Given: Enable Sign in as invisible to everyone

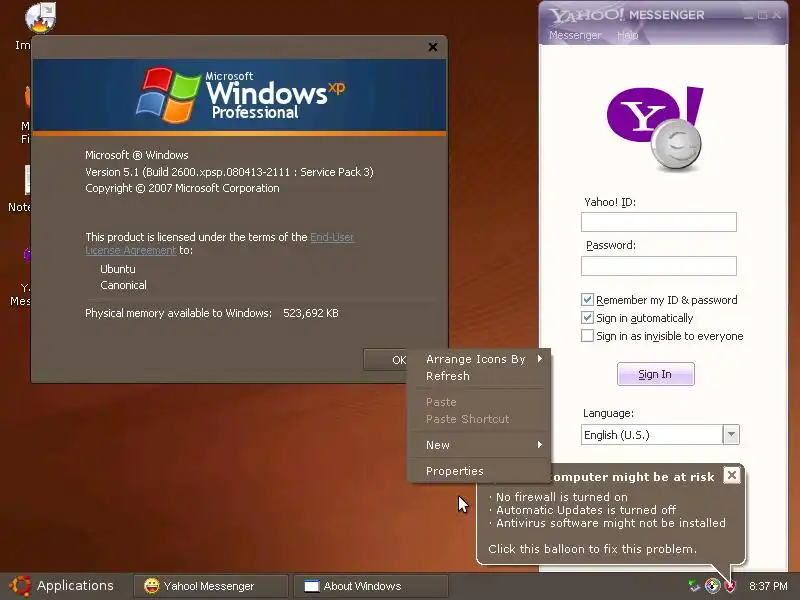Looking at the screenshot, I should tap(587, 336).
